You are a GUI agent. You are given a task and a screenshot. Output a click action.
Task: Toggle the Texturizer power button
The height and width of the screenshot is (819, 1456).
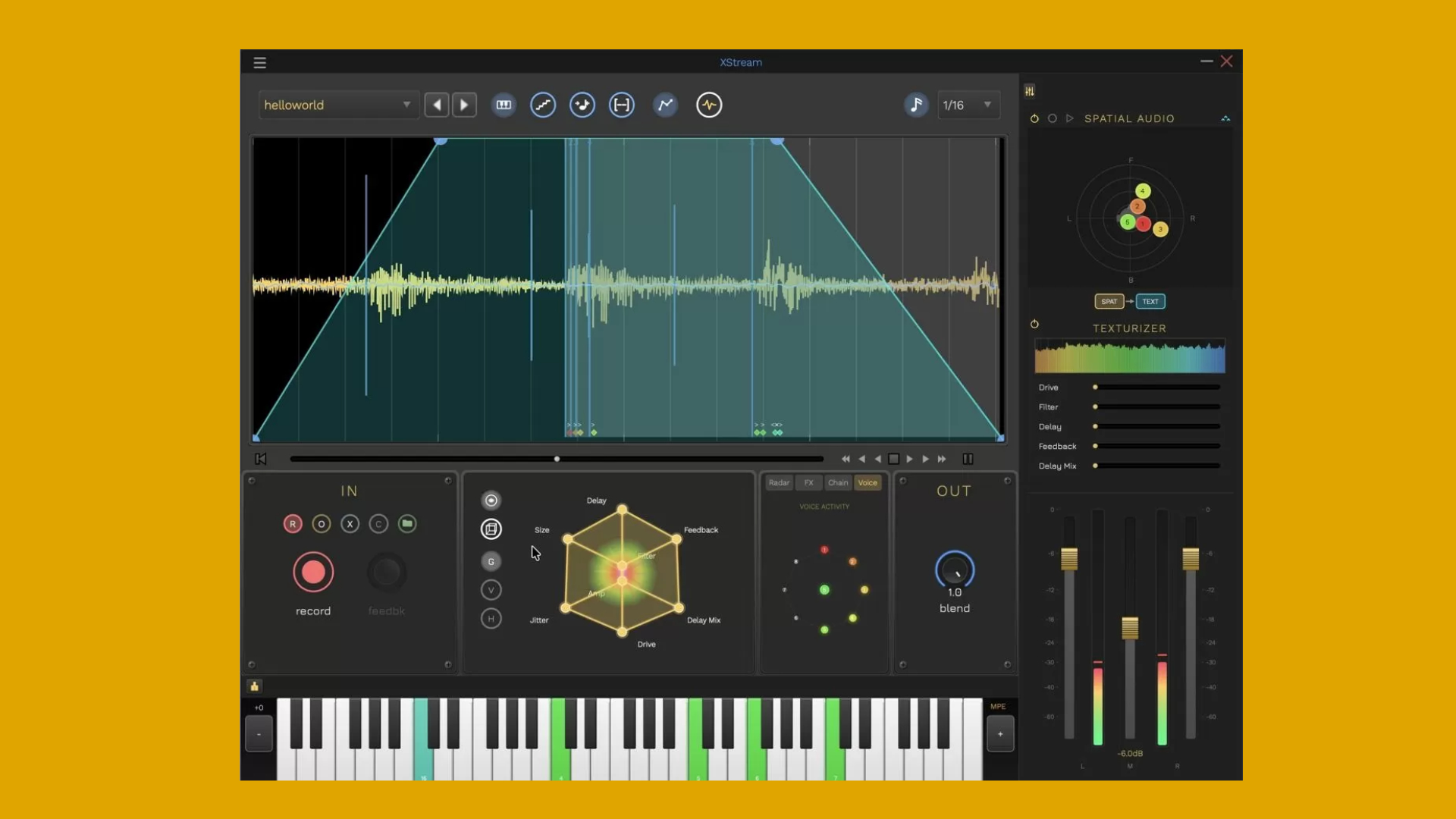(x=1034, y=325)
